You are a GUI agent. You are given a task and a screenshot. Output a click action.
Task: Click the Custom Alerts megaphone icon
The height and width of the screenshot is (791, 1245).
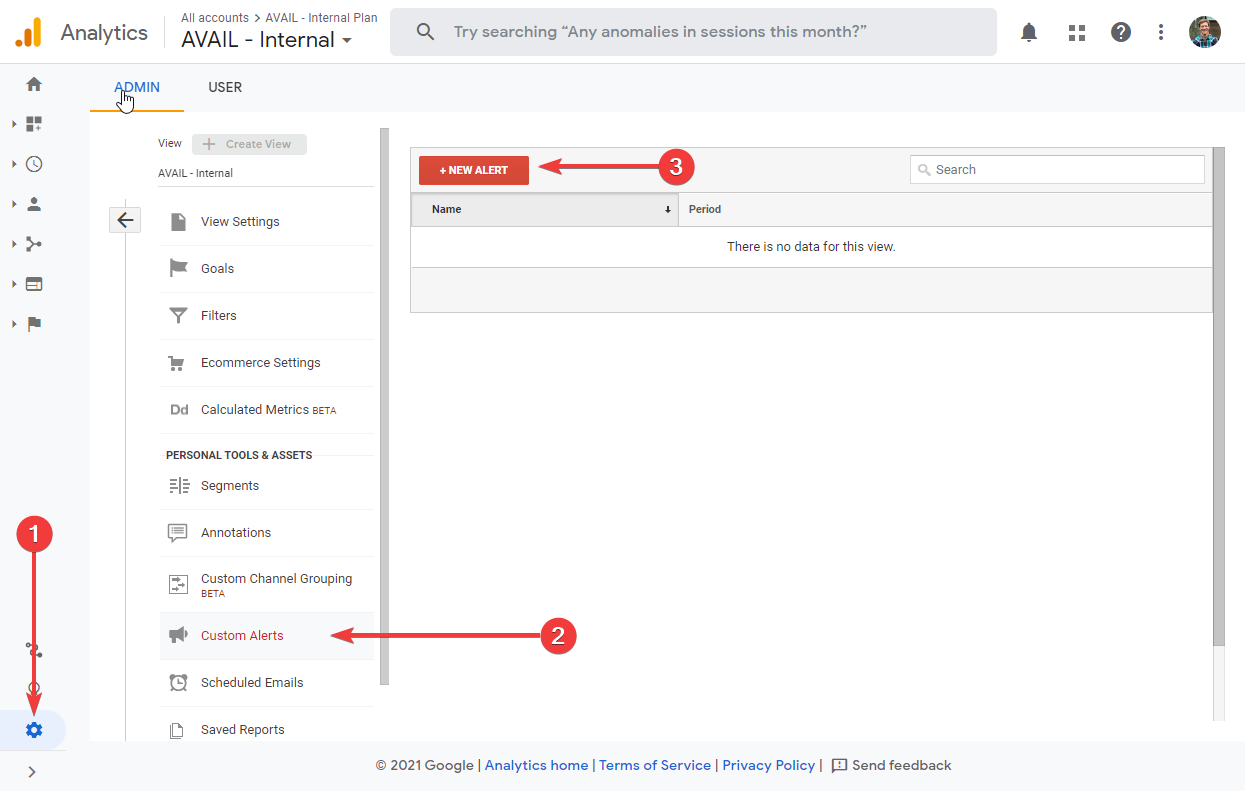[x=178, y=636]
